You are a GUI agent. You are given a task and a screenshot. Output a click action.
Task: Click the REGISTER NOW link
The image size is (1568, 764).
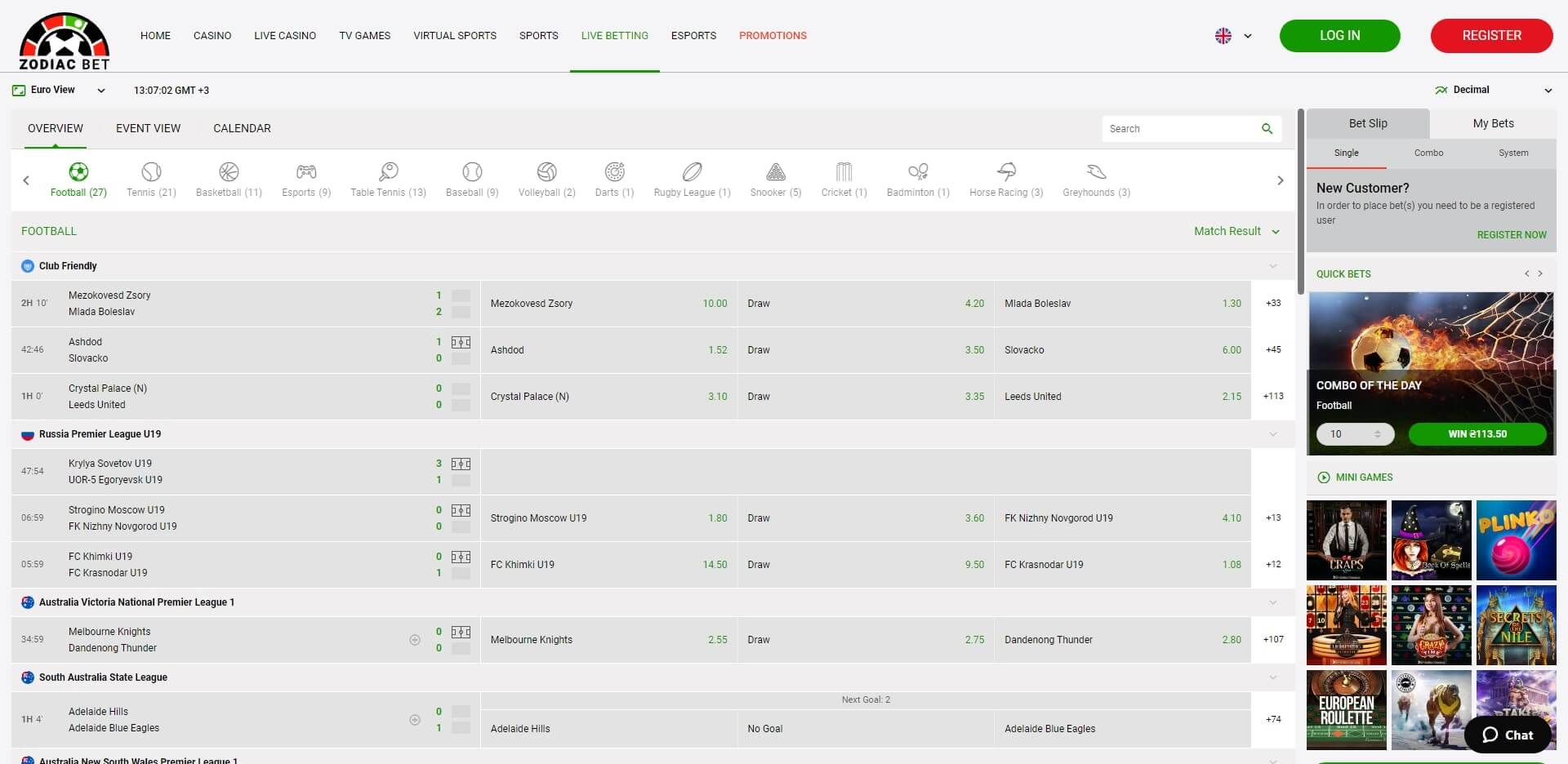1512,234
